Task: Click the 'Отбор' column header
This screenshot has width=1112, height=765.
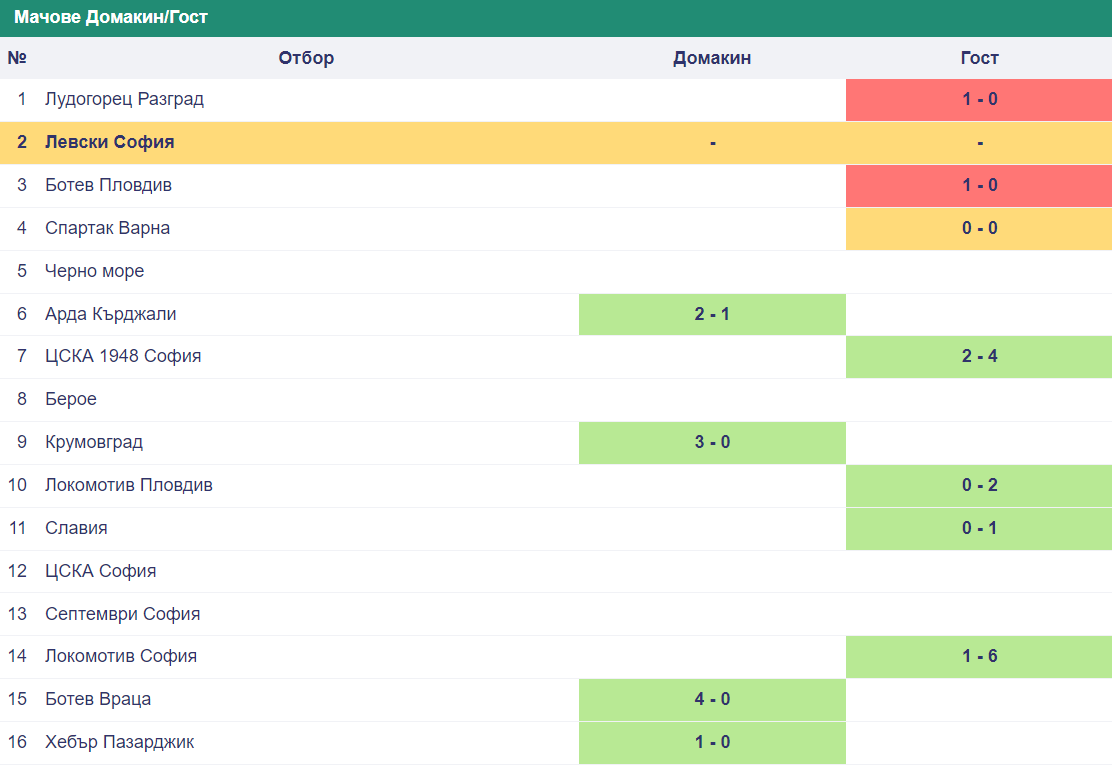Action: pos(306,58)
